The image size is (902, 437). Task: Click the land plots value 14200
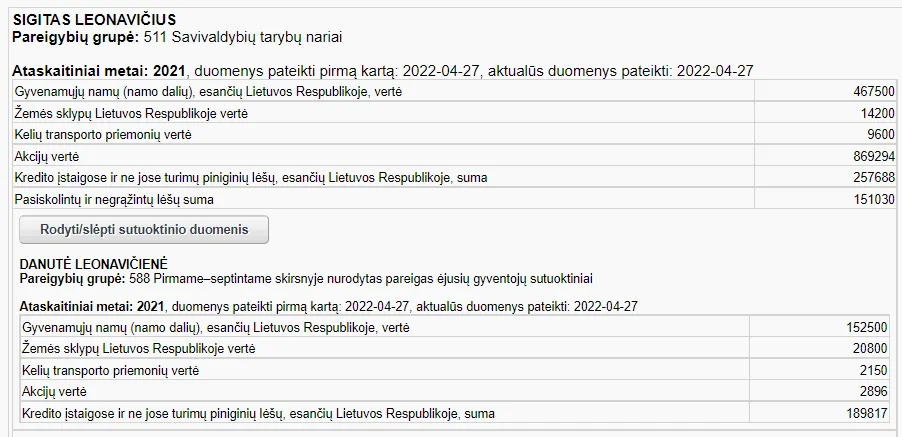877,113
